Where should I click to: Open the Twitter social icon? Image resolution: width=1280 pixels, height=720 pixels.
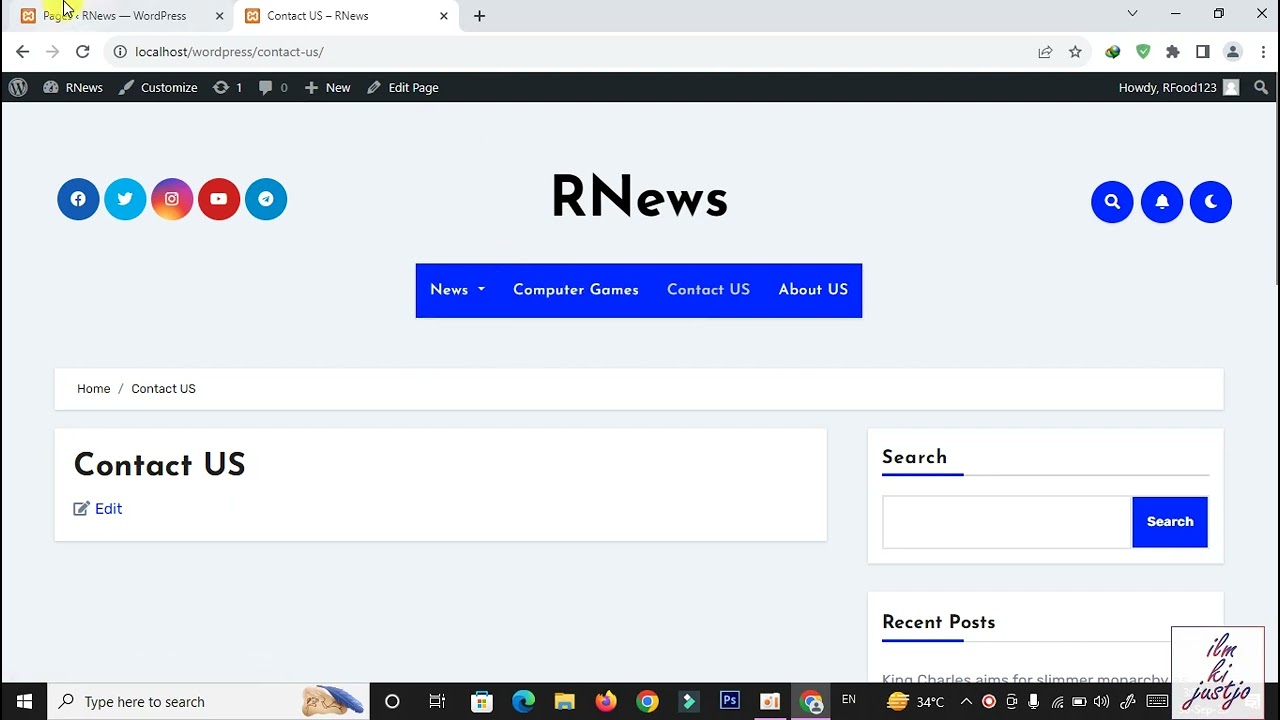click(x=125, y=199)
